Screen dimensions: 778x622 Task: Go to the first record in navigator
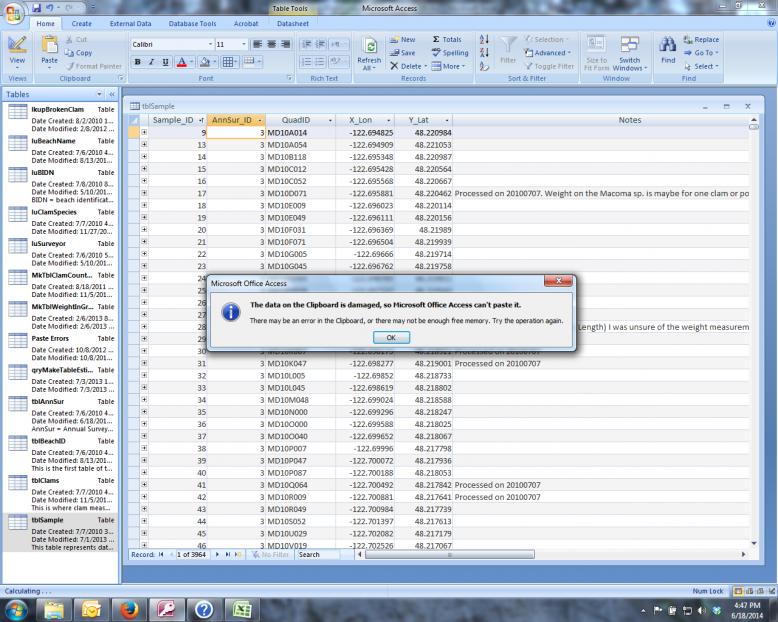click(161, 555)
